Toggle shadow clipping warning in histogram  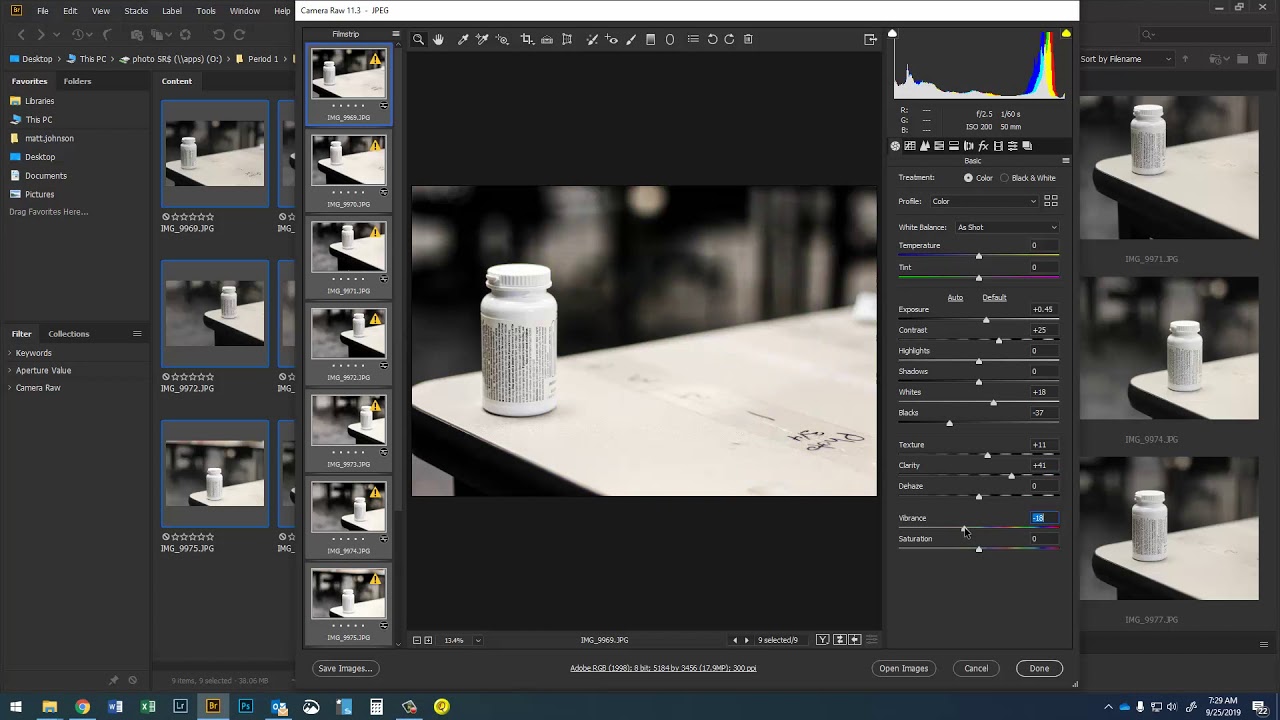click(892, 34)
